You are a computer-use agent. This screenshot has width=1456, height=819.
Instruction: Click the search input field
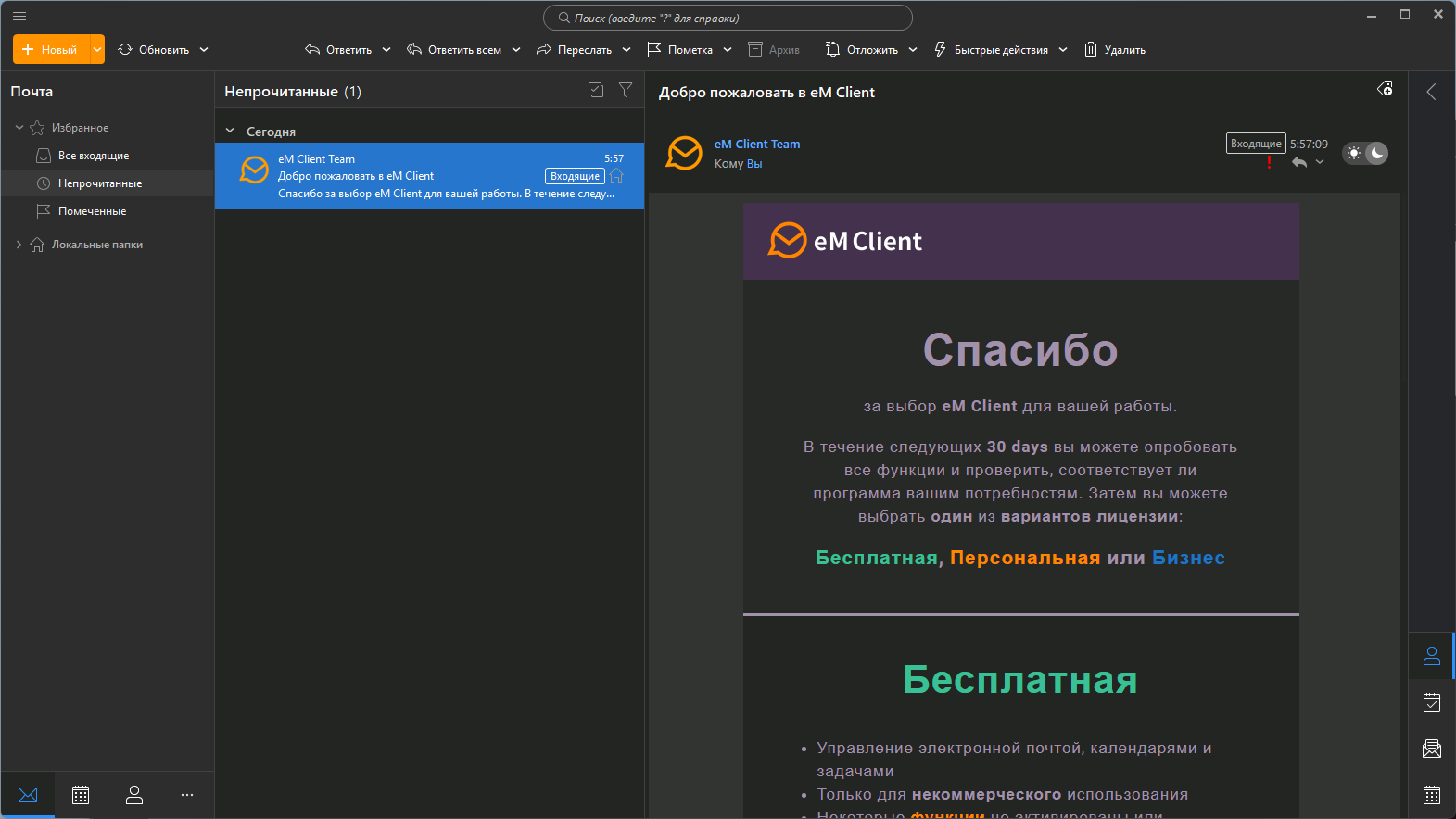pos(728,18)
